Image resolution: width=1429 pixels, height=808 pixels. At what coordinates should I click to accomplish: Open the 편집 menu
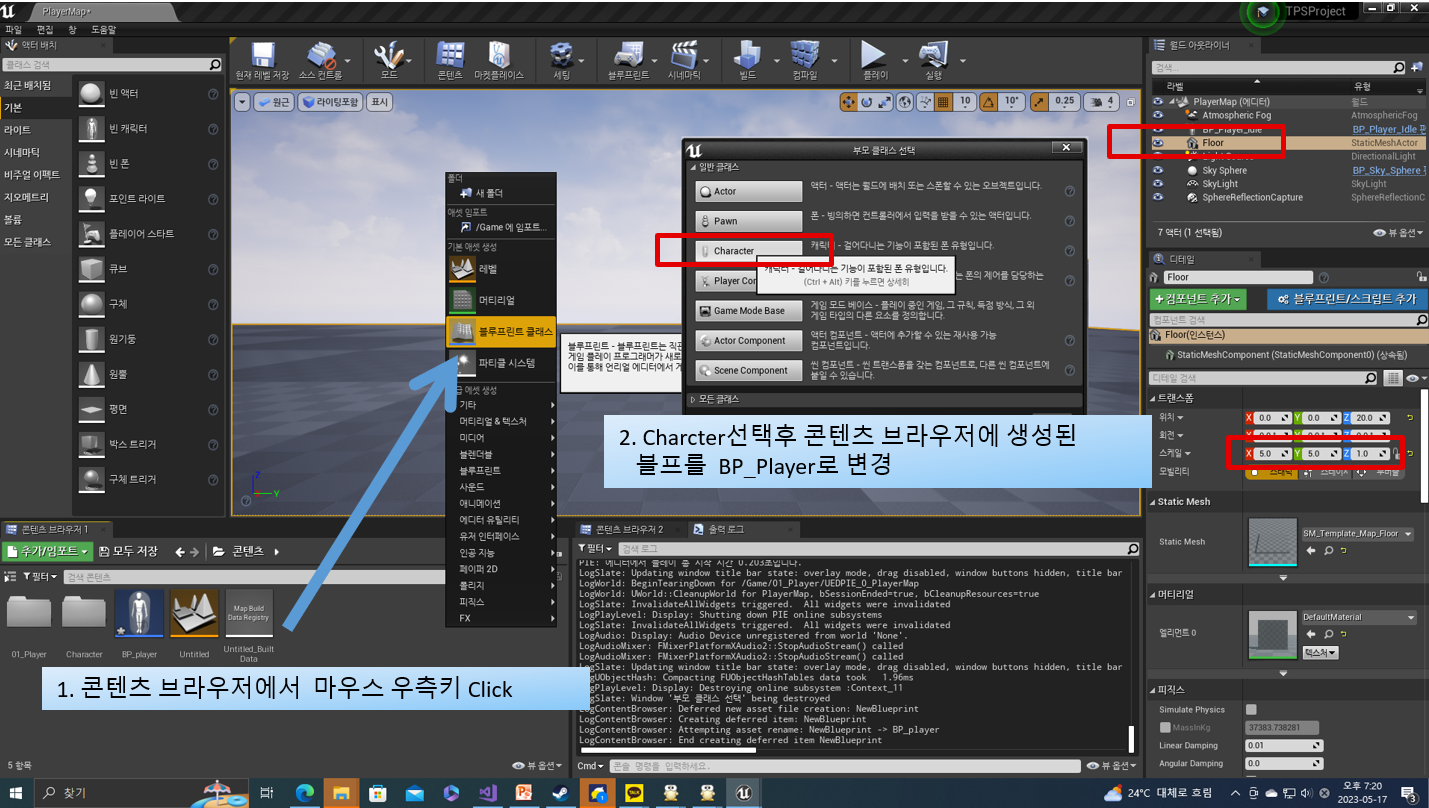(44, 30)
